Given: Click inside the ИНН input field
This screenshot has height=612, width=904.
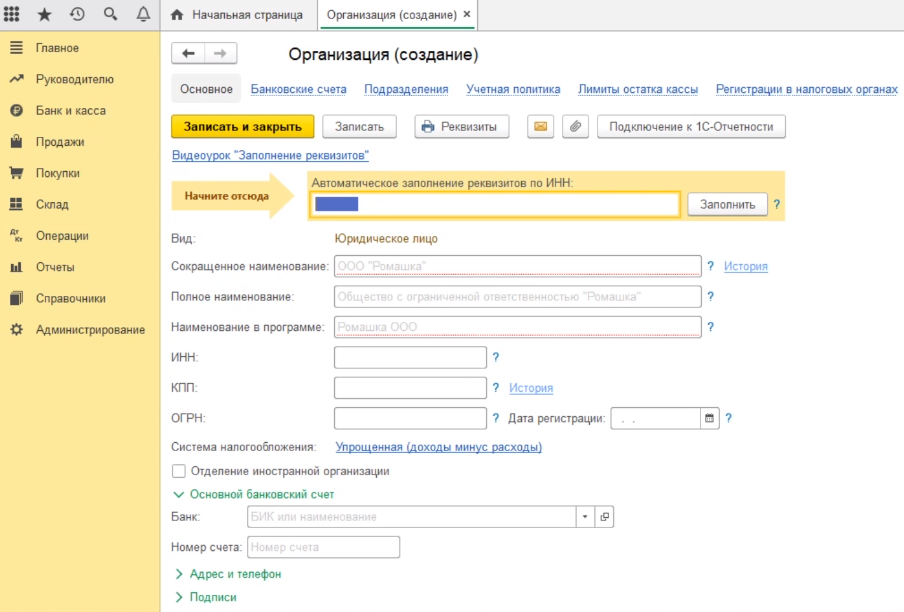Looking at the screenshot, I should pos(410,357).
